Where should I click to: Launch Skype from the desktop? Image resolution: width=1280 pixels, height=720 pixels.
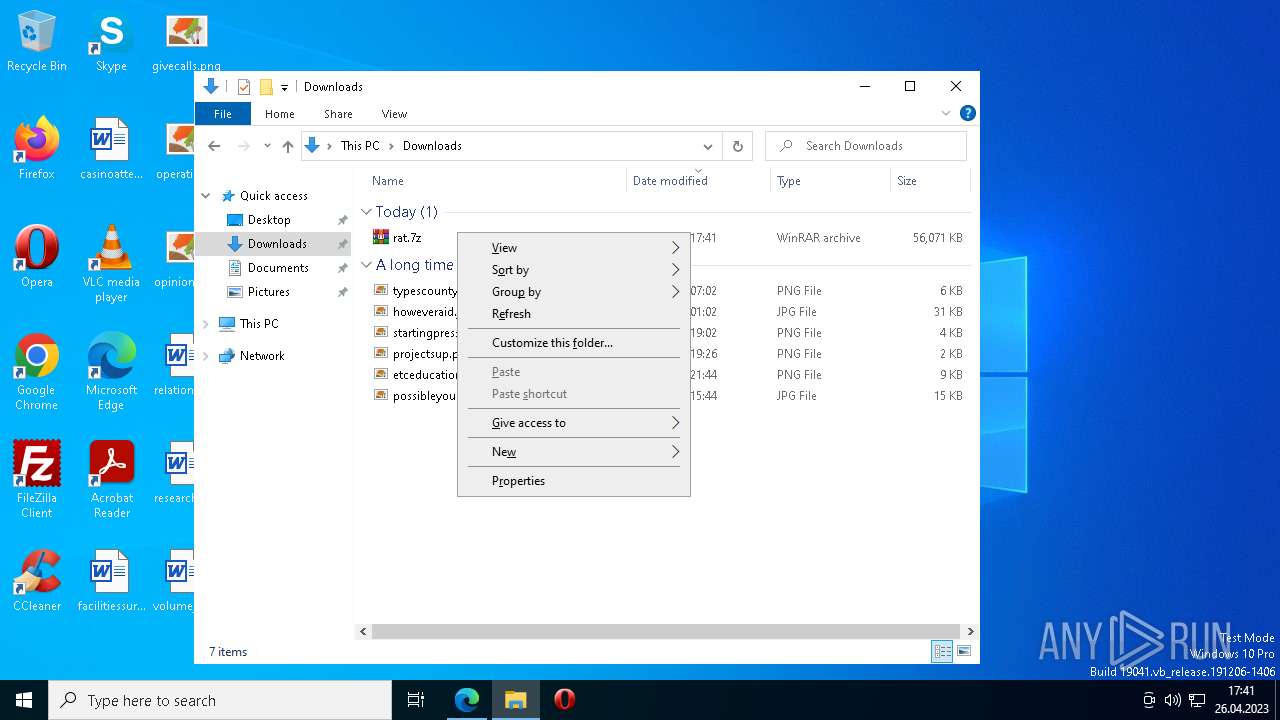[x=111, y=42]
